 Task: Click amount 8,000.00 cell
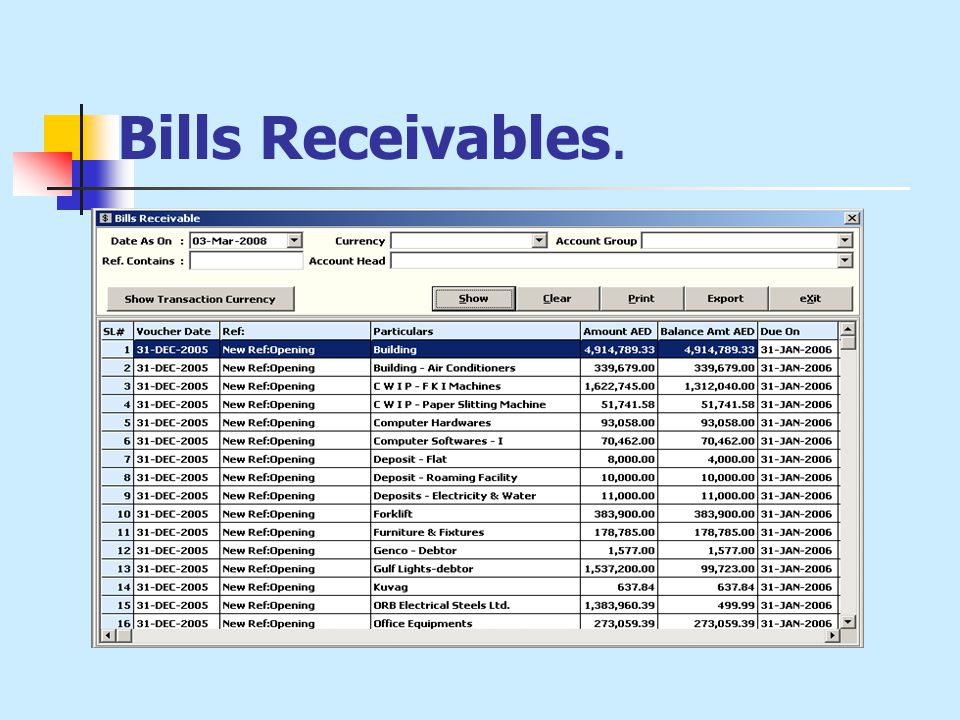618,459
